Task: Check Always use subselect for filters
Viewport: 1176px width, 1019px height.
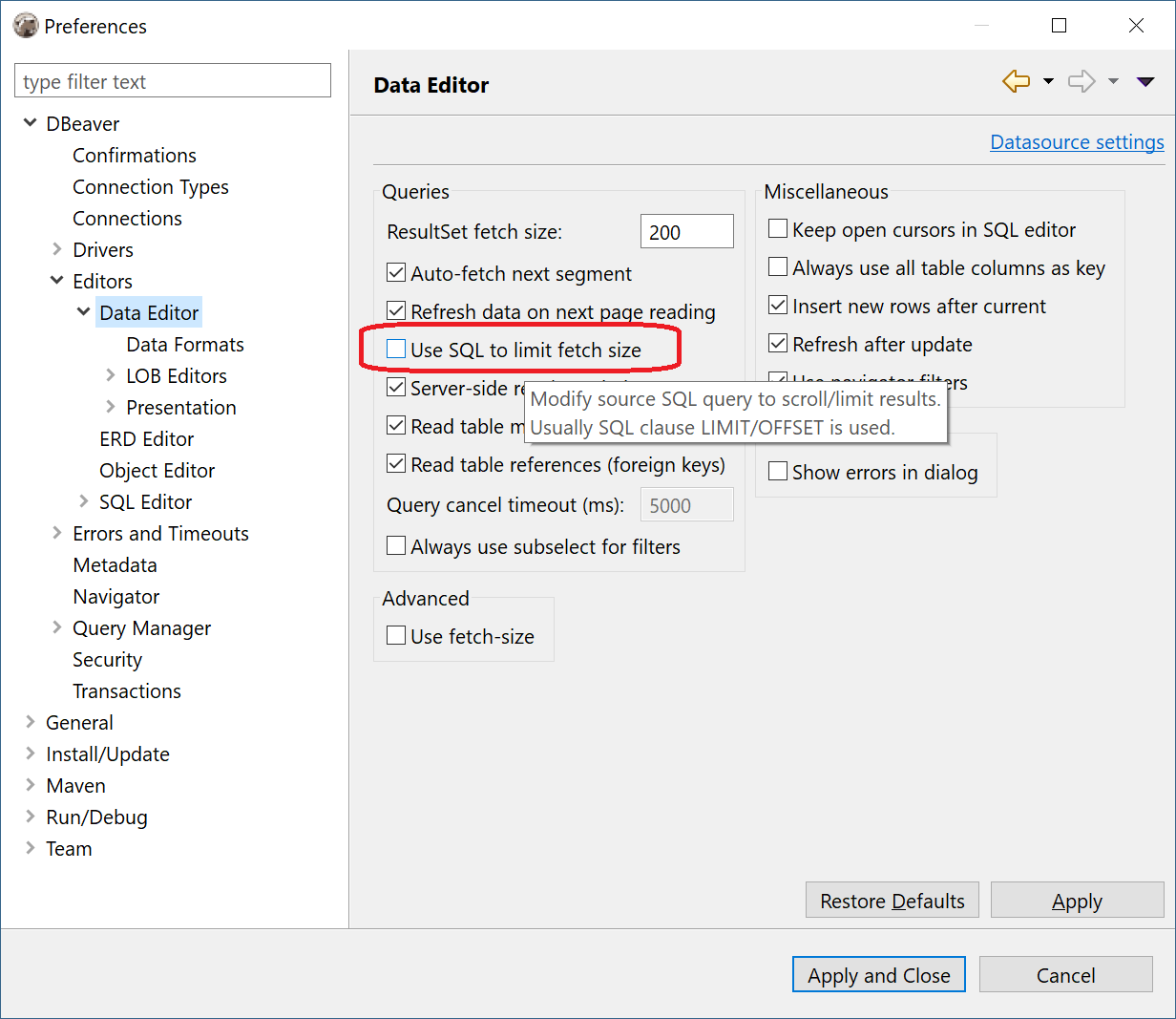Action: 396,545
